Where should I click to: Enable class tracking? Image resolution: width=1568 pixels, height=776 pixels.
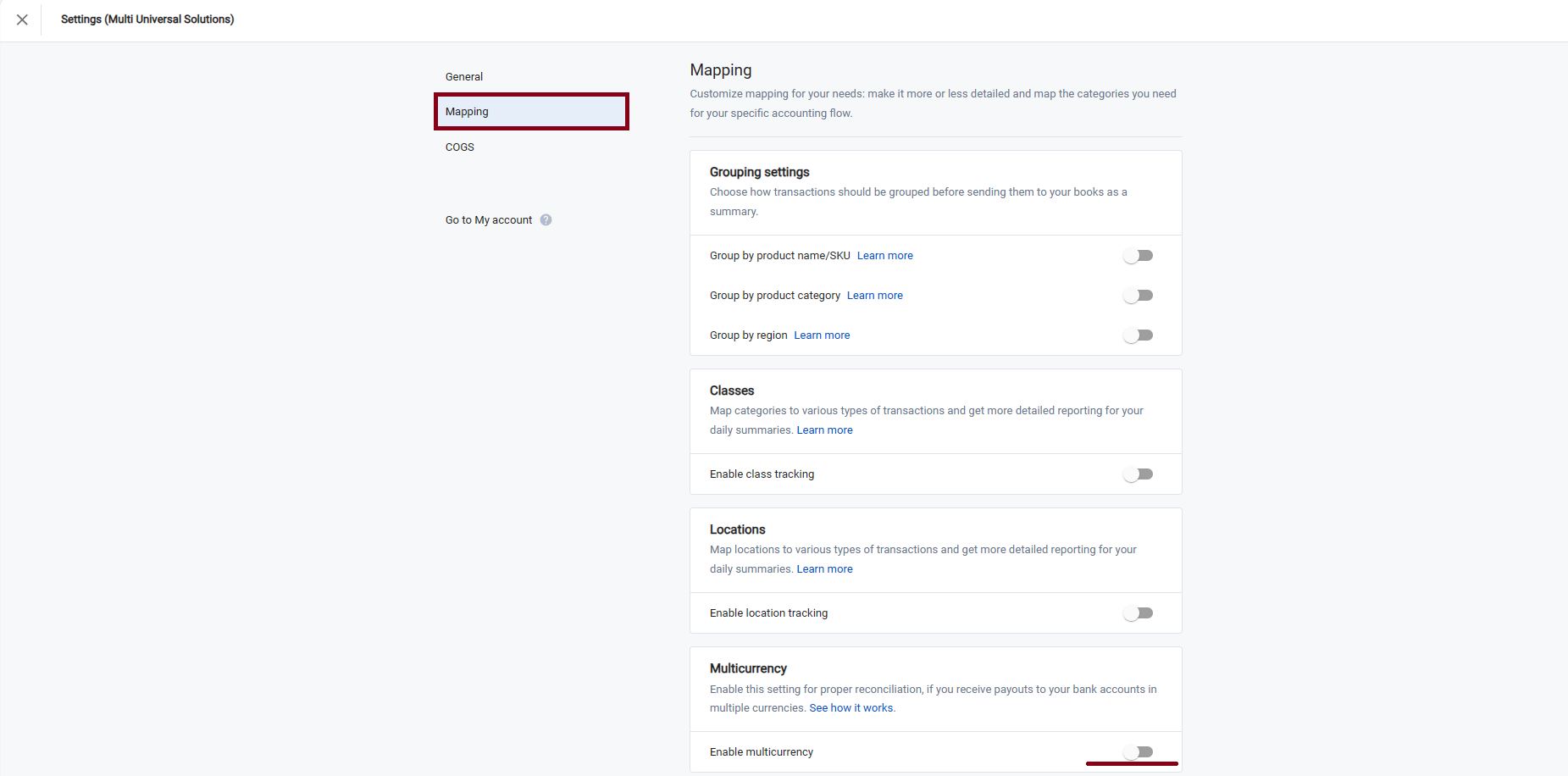click(x=1138, y=474)
